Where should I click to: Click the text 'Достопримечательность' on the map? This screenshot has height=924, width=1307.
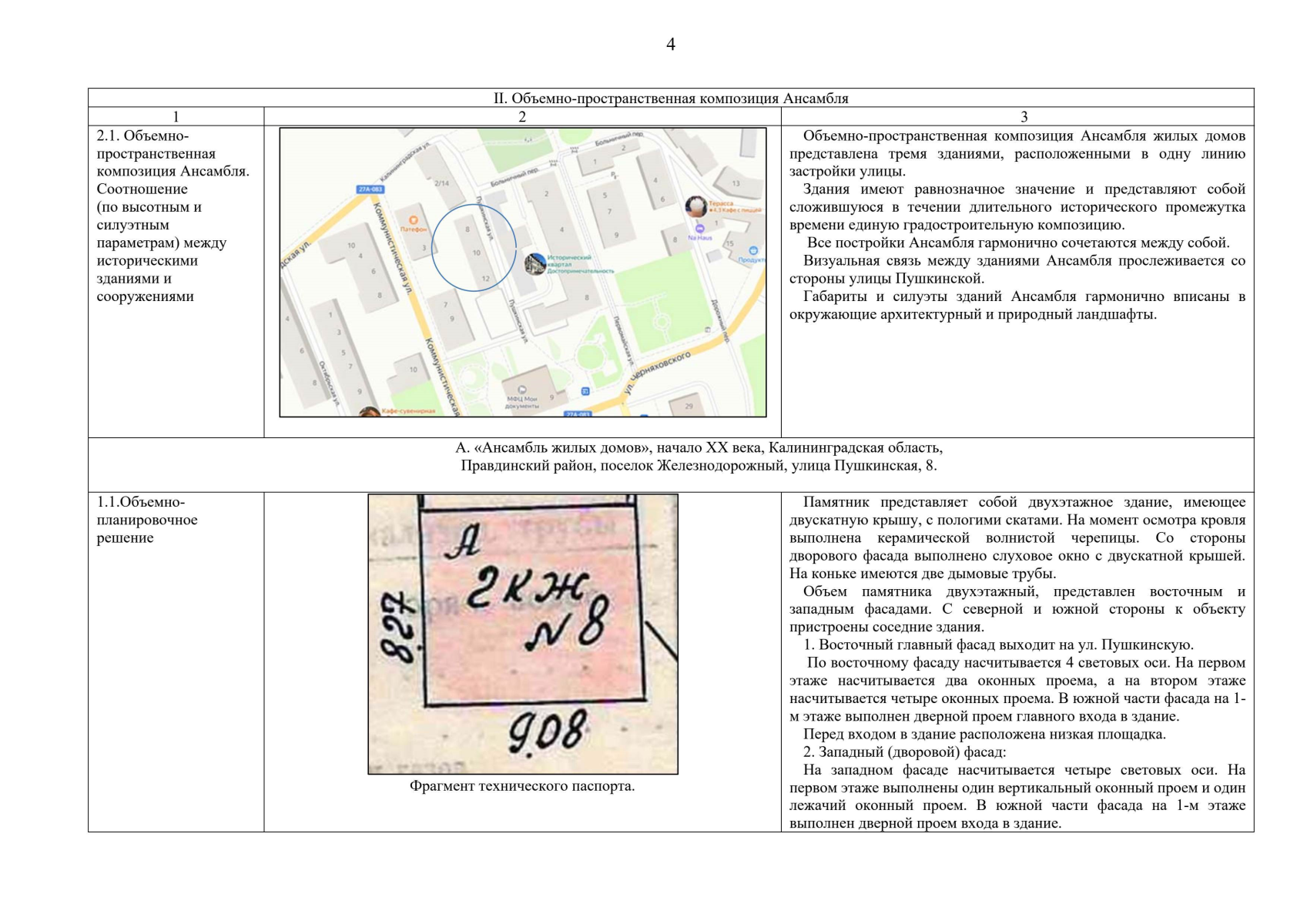(581, 271)
